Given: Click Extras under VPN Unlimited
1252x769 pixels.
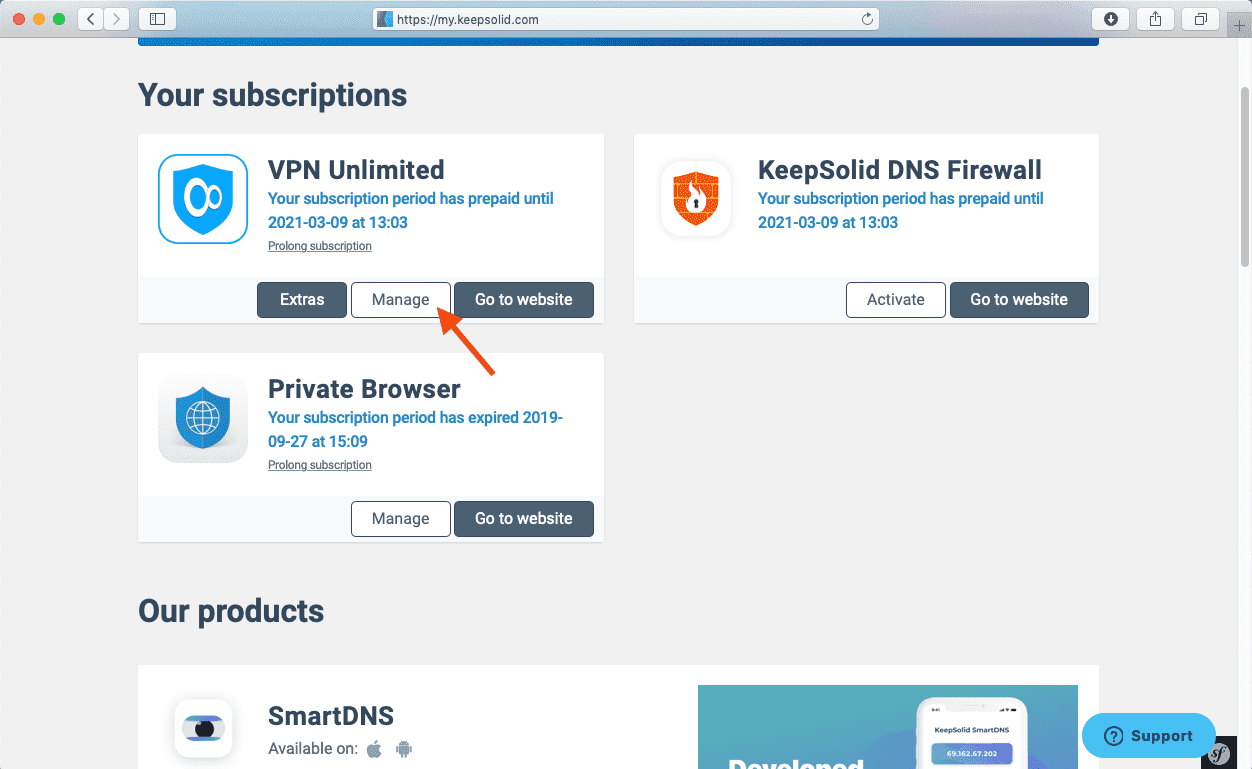Looking at the screenshot, I should tap(302, 300).
